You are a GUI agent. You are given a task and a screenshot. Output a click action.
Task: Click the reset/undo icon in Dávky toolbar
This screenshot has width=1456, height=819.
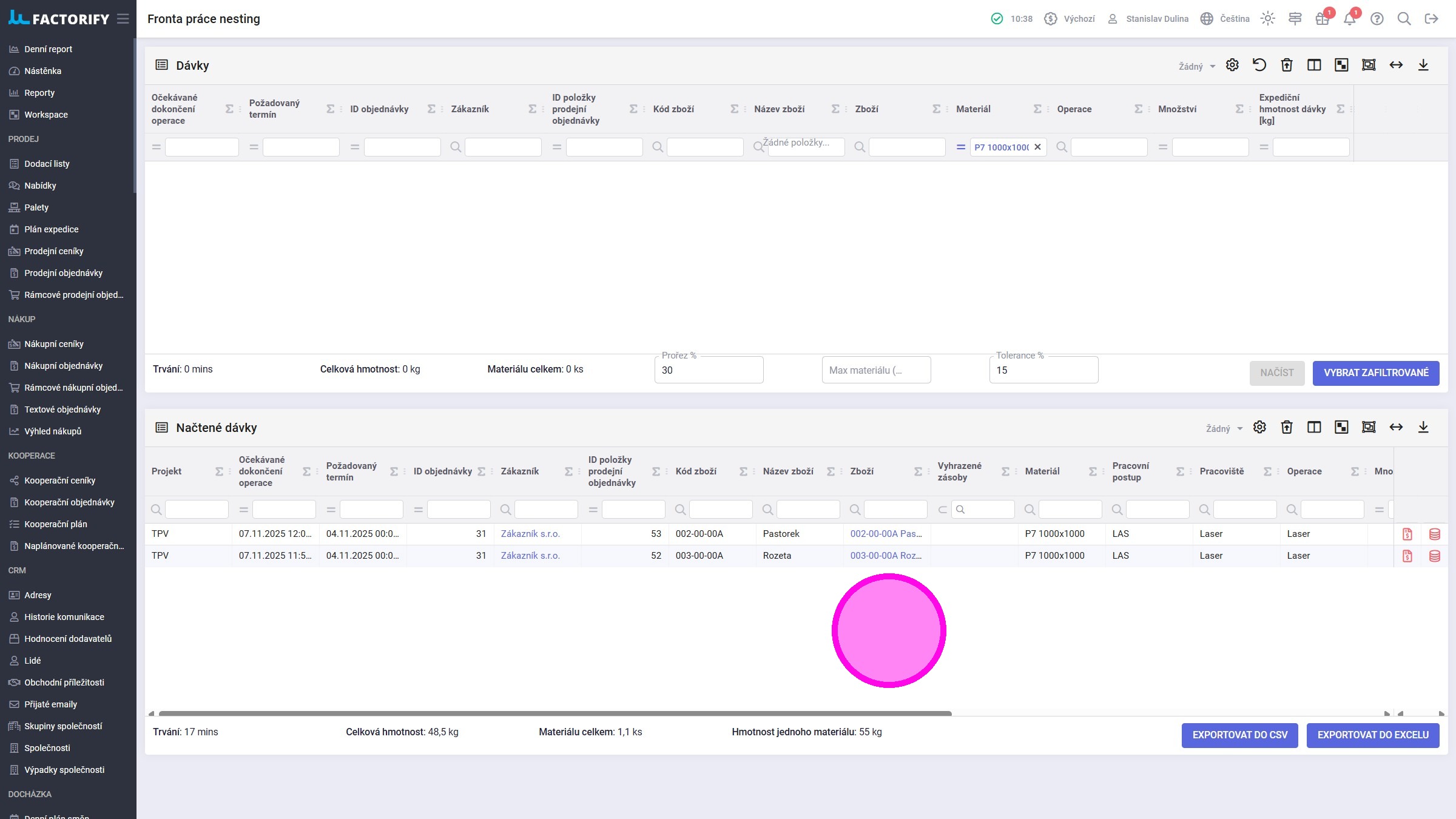coord(1259,65)
